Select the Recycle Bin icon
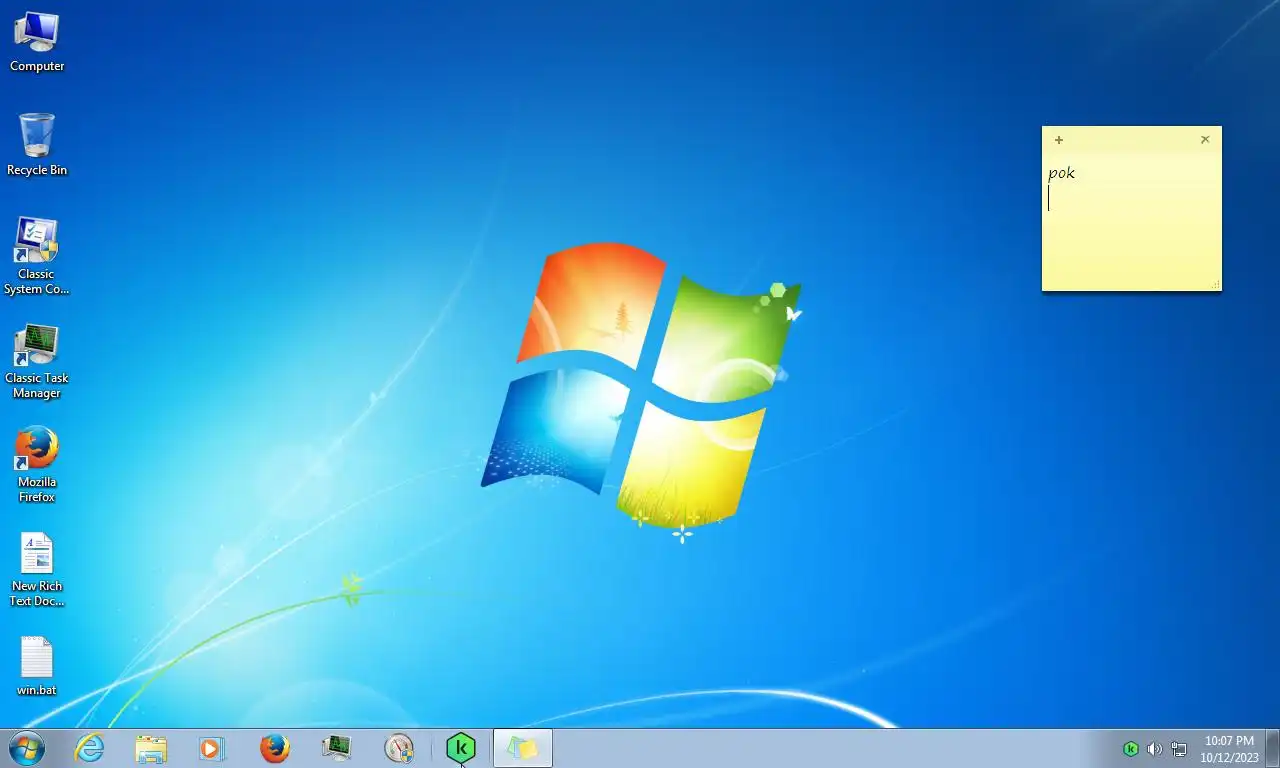 (37, 145)
